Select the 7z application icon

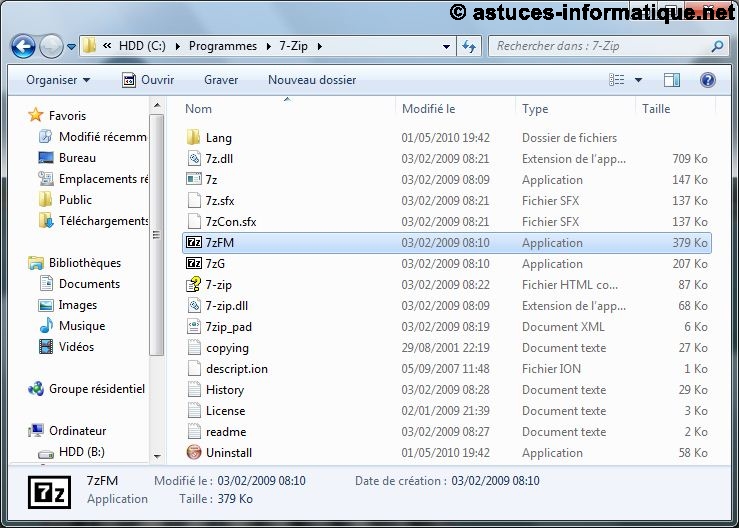click(x=194, y=179)
